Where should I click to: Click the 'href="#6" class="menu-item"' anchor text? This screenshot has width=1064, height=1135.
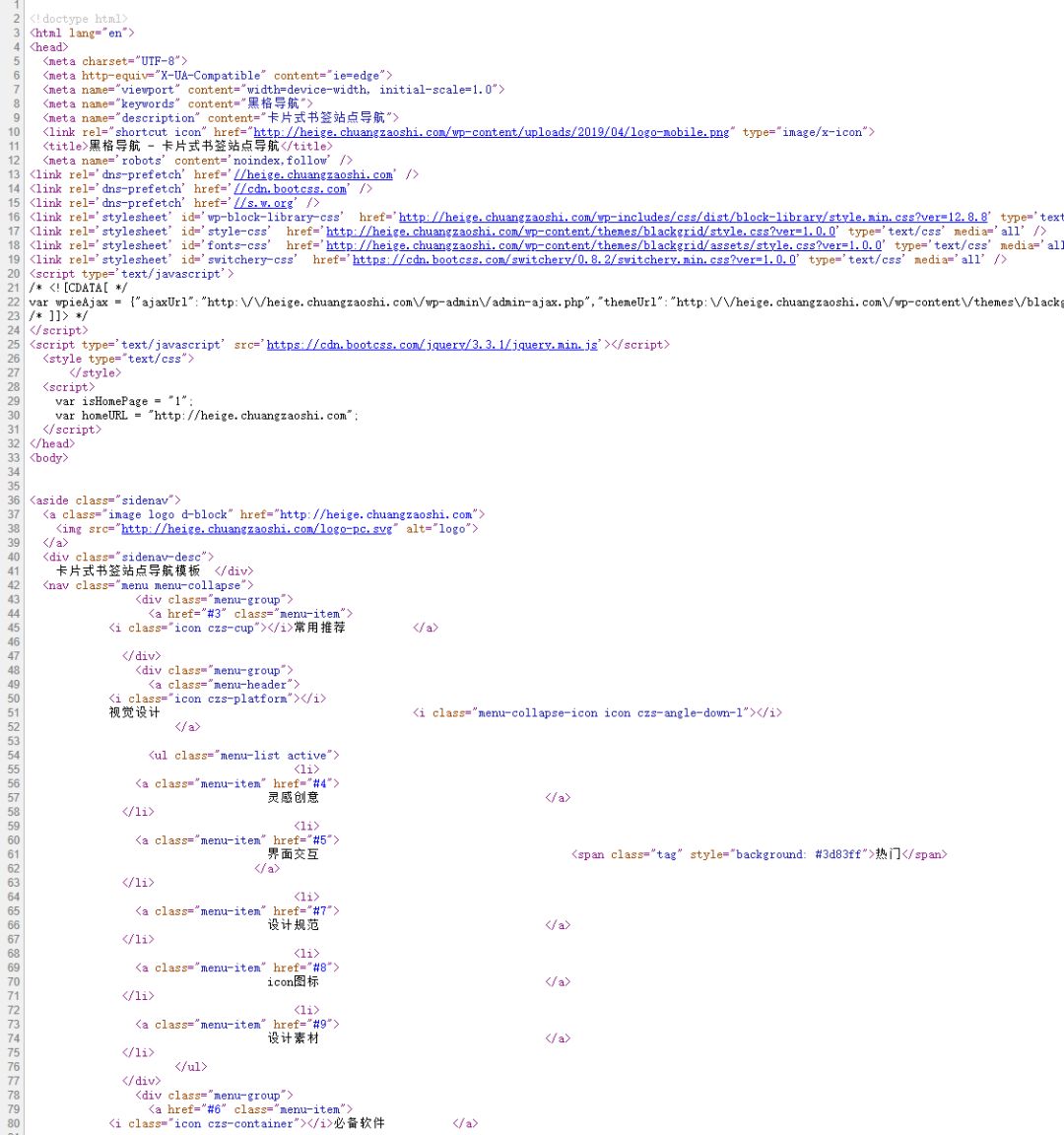250,1109
